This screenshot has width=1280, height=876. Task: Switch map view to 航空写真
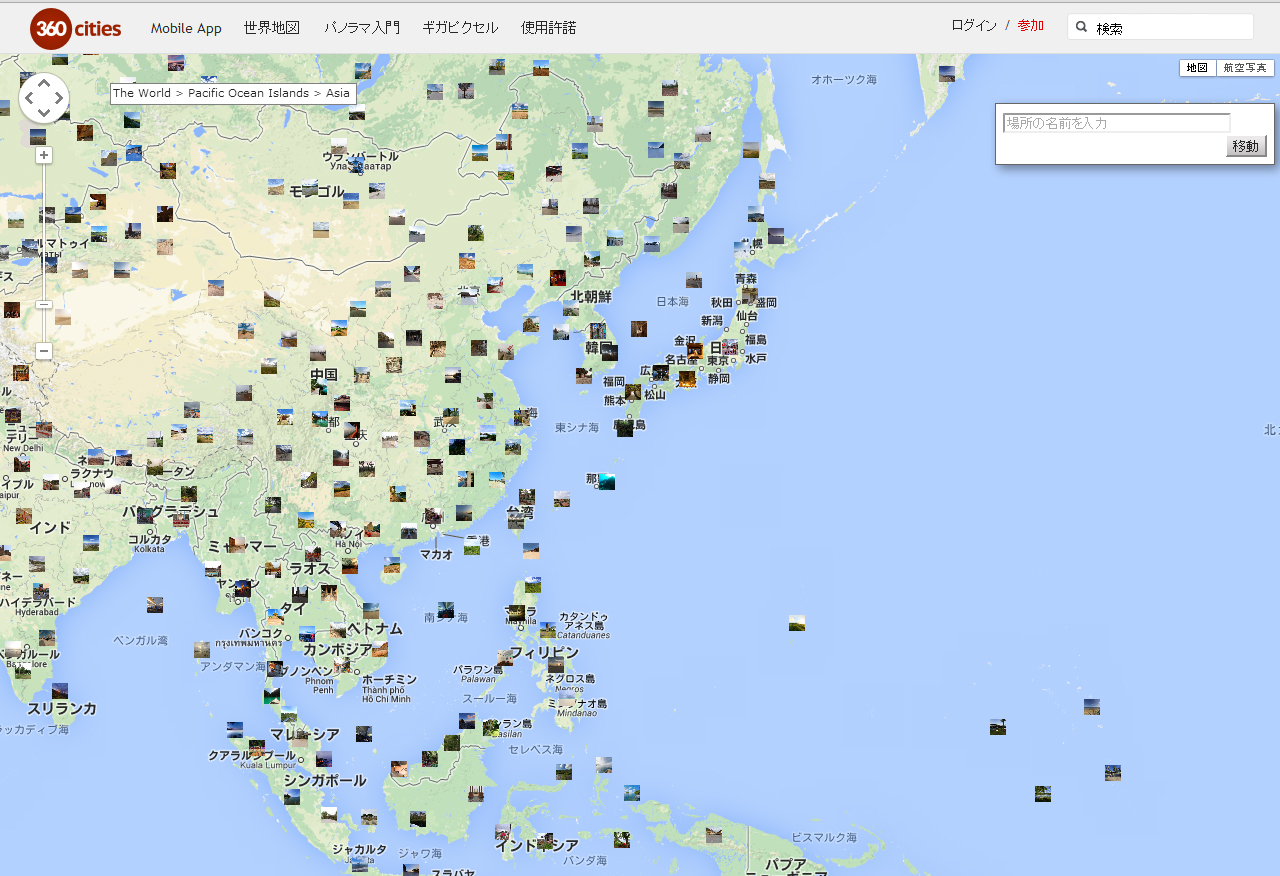(x=1245, y=68)
